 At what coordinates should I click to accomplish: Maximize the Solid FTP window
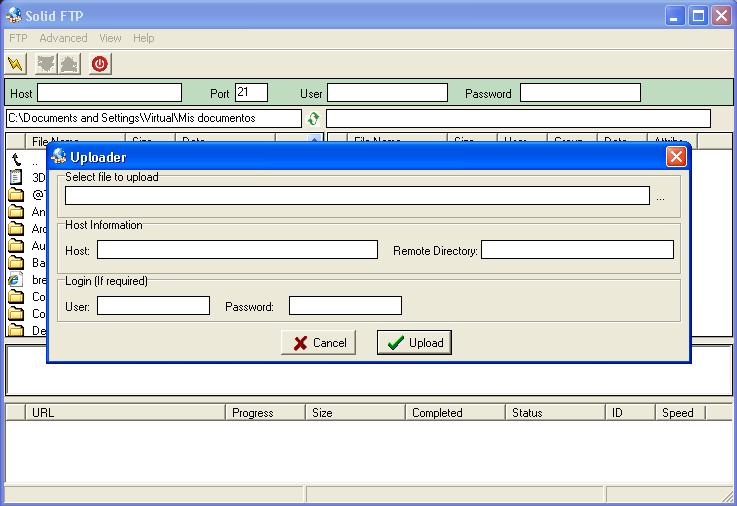tap(698, 16)
